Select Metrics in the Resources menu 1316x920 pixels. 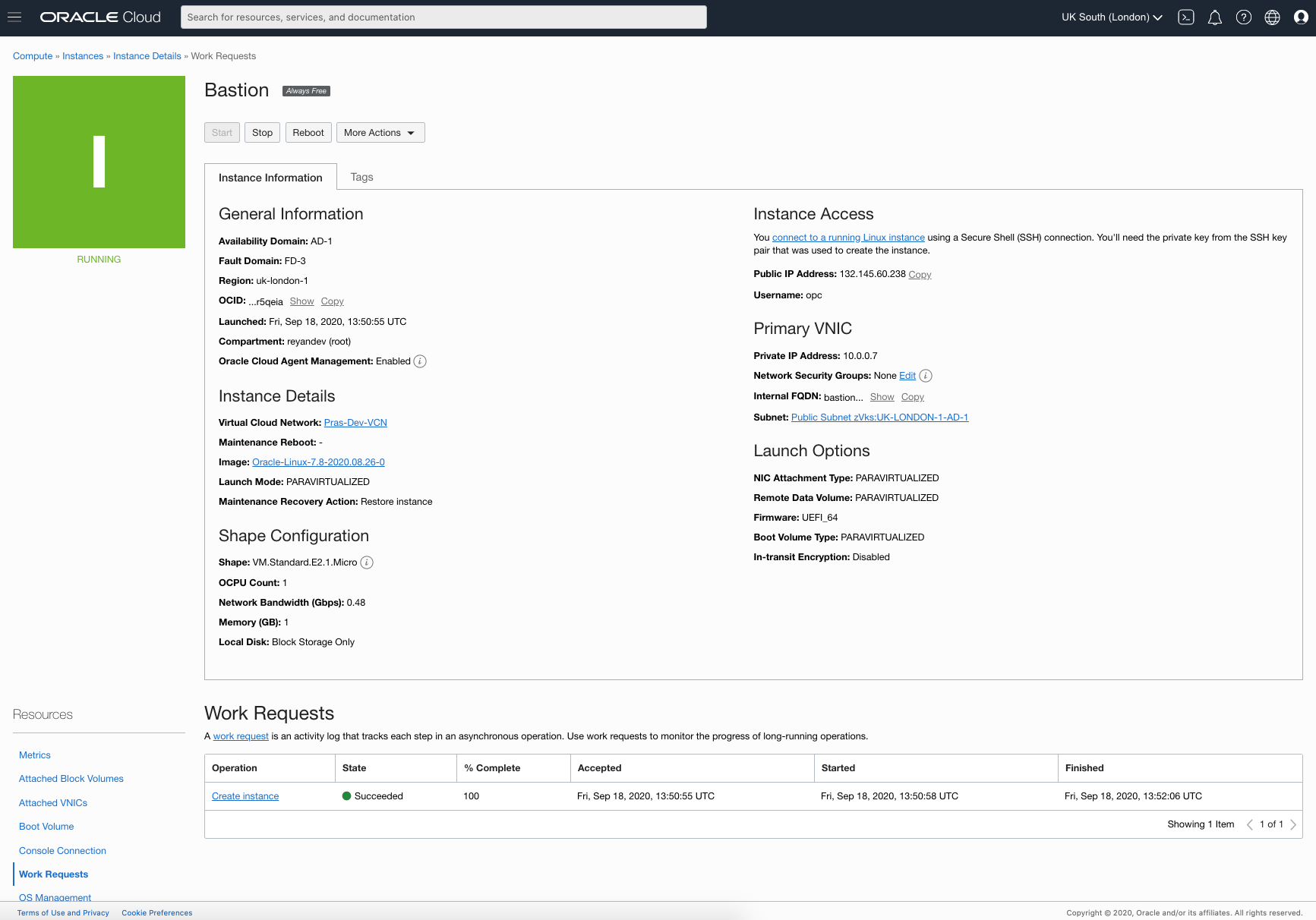click(x=35, y=755)
